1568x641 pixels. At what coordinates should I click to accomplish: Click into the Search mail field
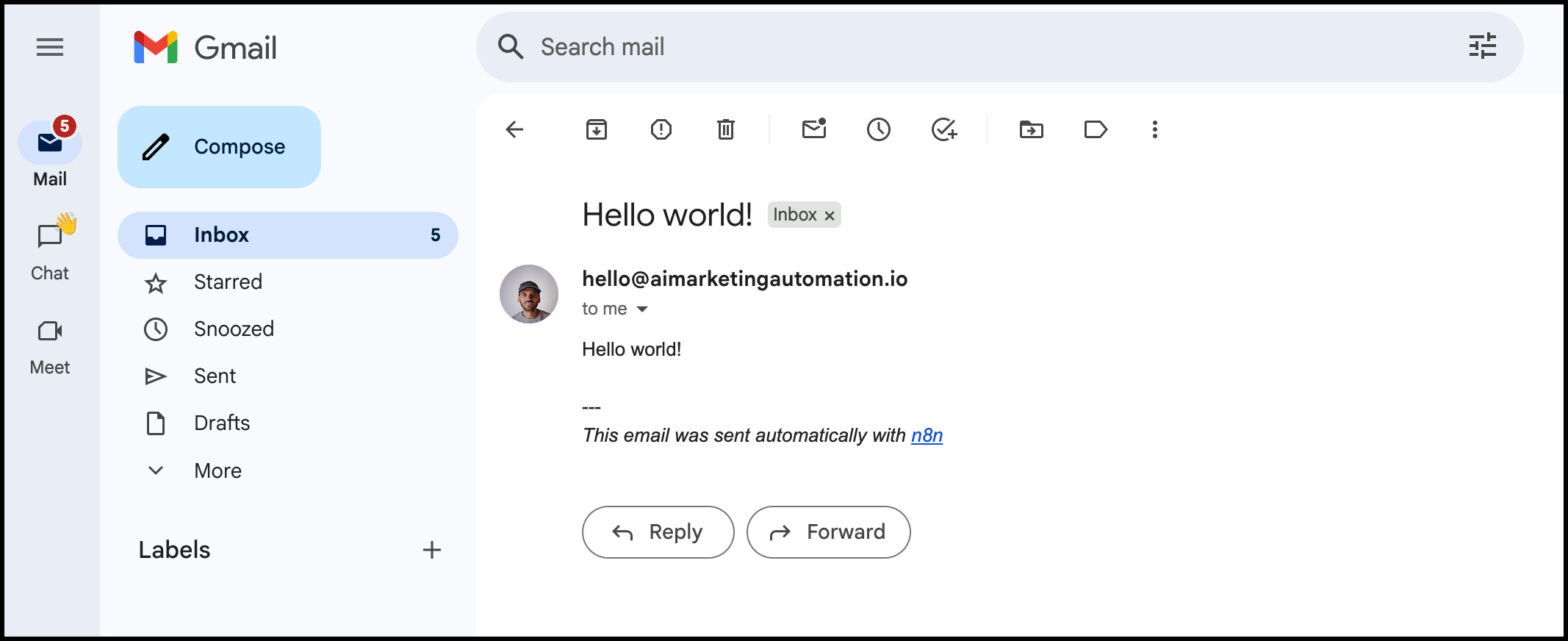pyautogui.click(x=955, y=47)
